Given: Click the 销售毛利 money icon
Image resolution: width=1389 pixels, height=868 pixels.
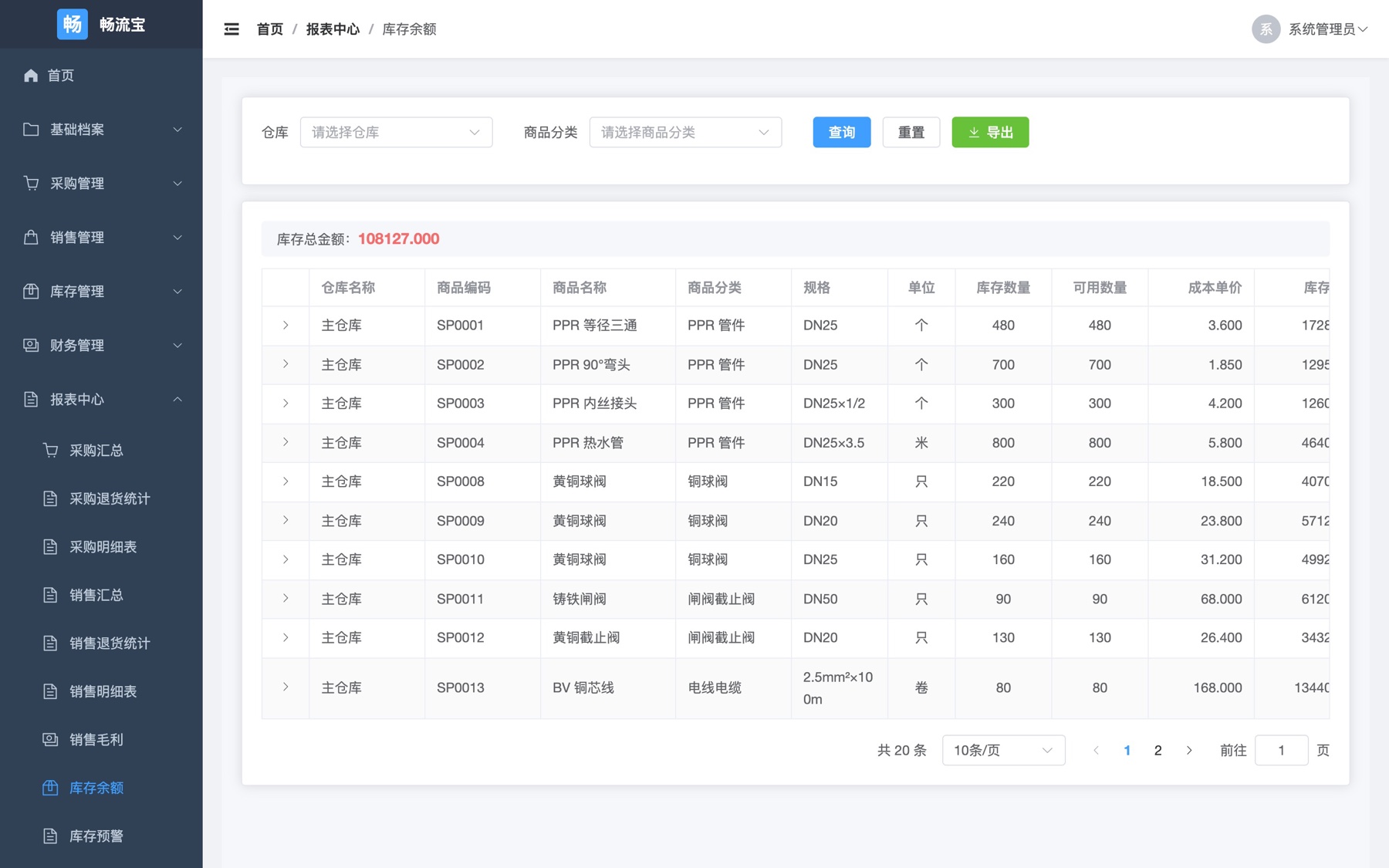Looking at the screenshot, I should [x=50, y=740].
